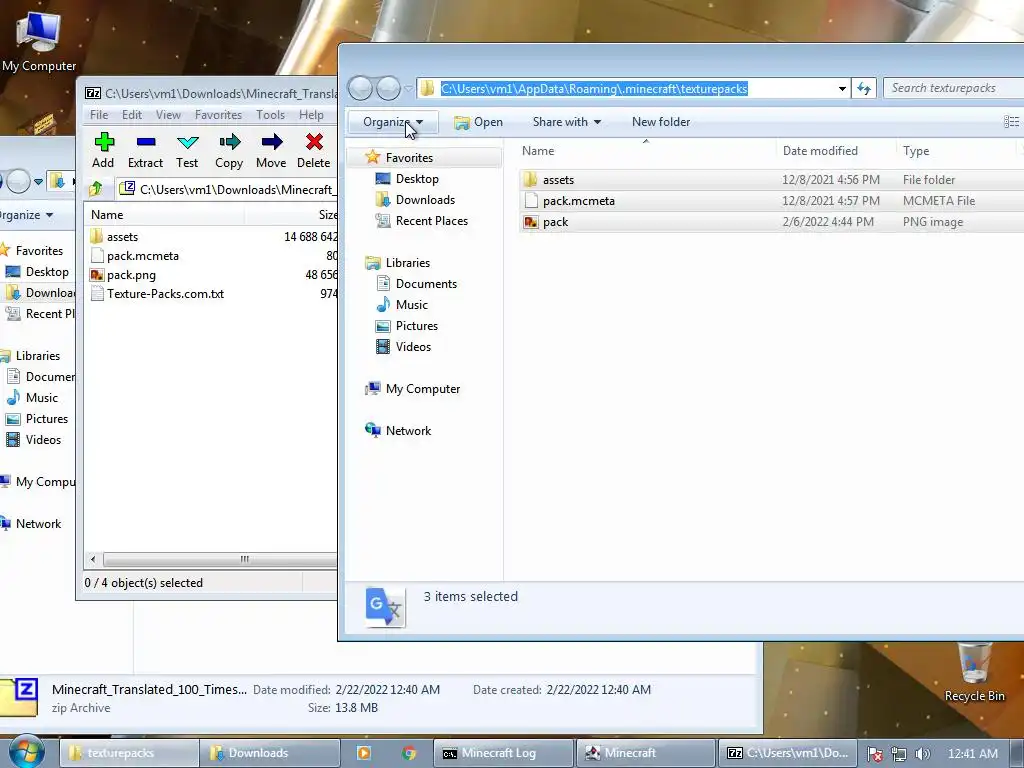The width and height of the screenshot is (1024, 768).
Task: Sort by the Name column header in texturepacks
Action: click(x=645, y=151)
